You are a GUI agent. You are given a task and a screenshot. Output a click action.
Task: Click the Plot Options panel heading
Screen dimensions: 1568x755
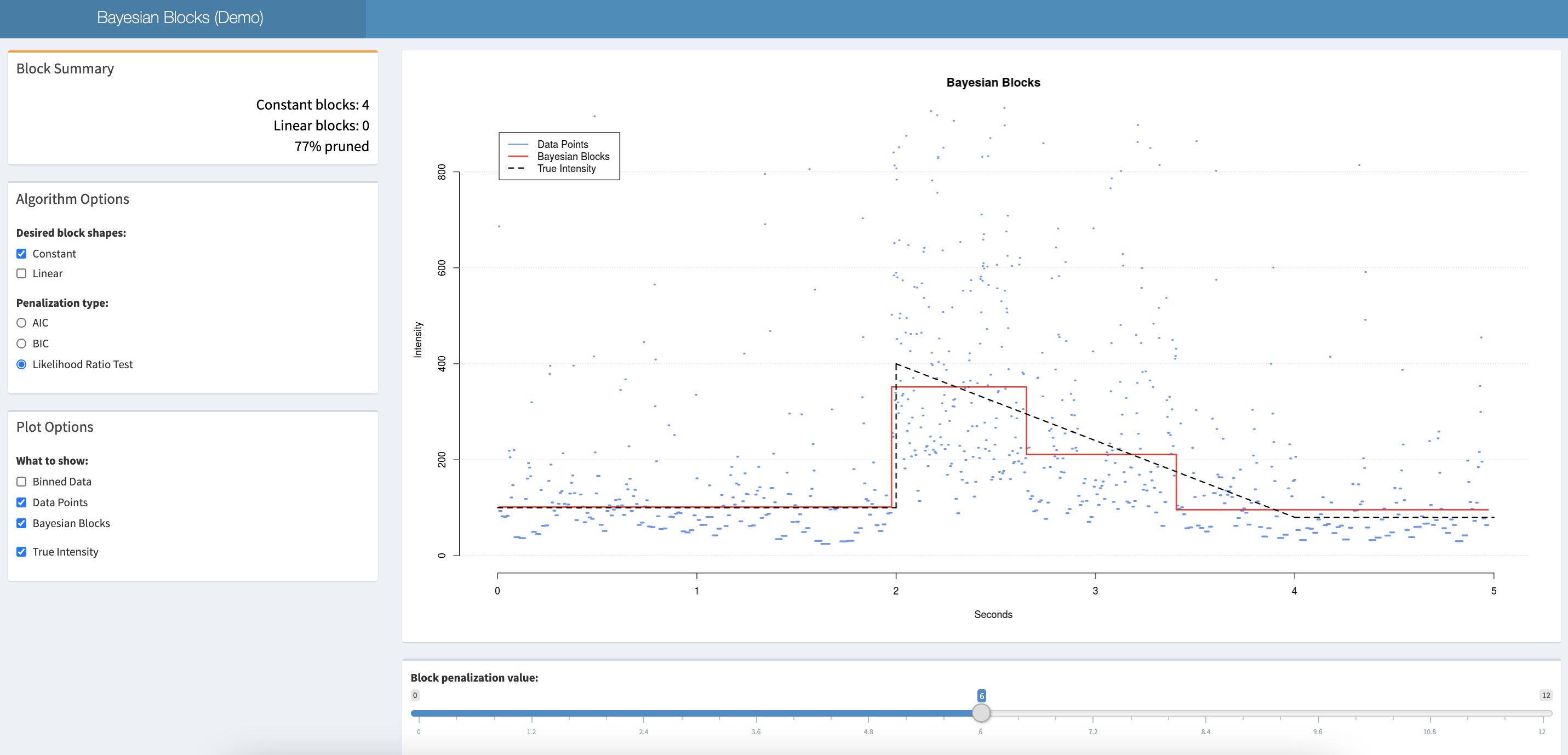55,427
